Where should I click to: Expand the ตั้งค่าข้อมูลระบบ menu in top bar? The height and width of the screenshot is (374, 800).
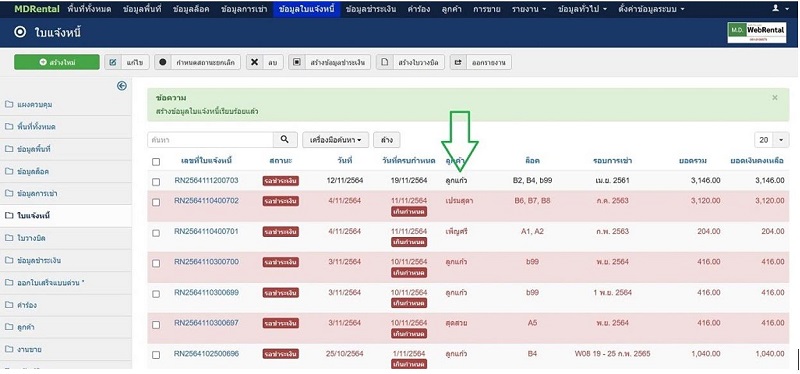(x=651, y=9)
